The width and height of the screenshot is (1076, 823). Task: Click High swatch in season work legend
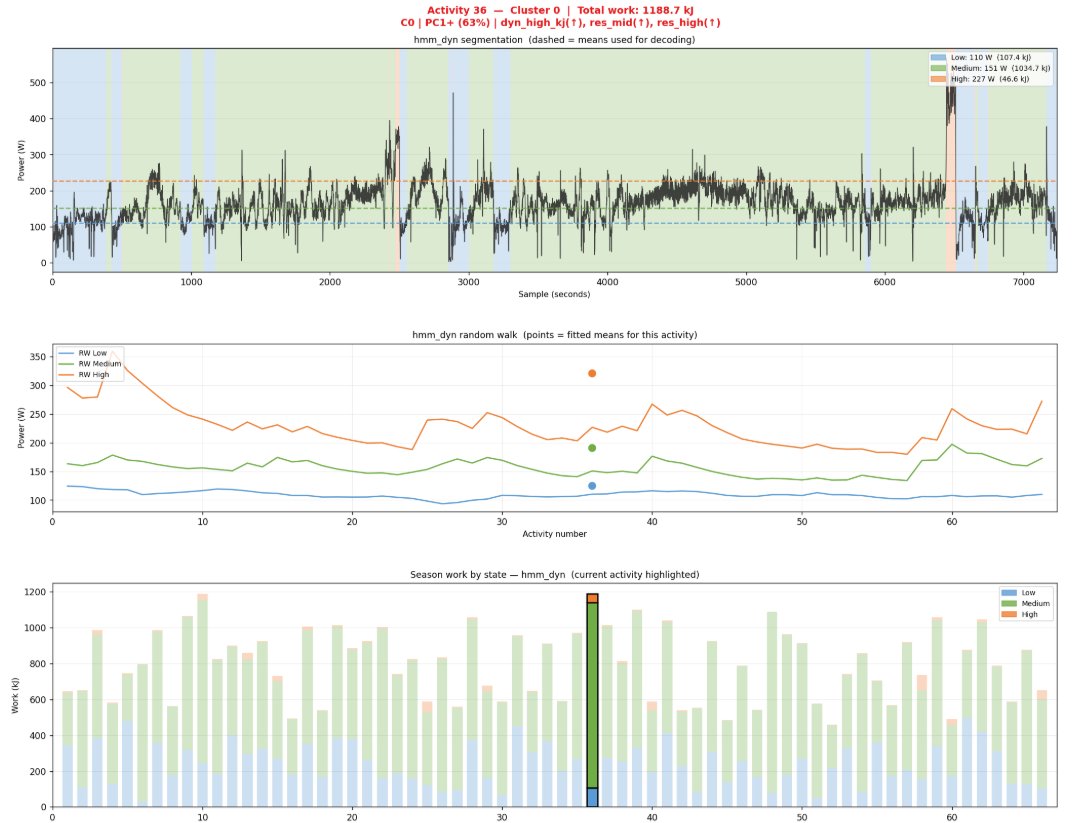tap(1009, 615)
